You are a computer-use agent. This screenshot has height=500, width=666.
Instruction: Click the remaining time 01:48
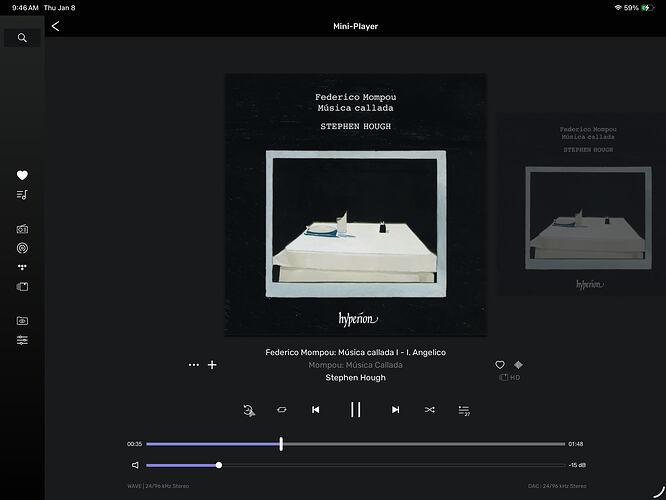[576, 444]
